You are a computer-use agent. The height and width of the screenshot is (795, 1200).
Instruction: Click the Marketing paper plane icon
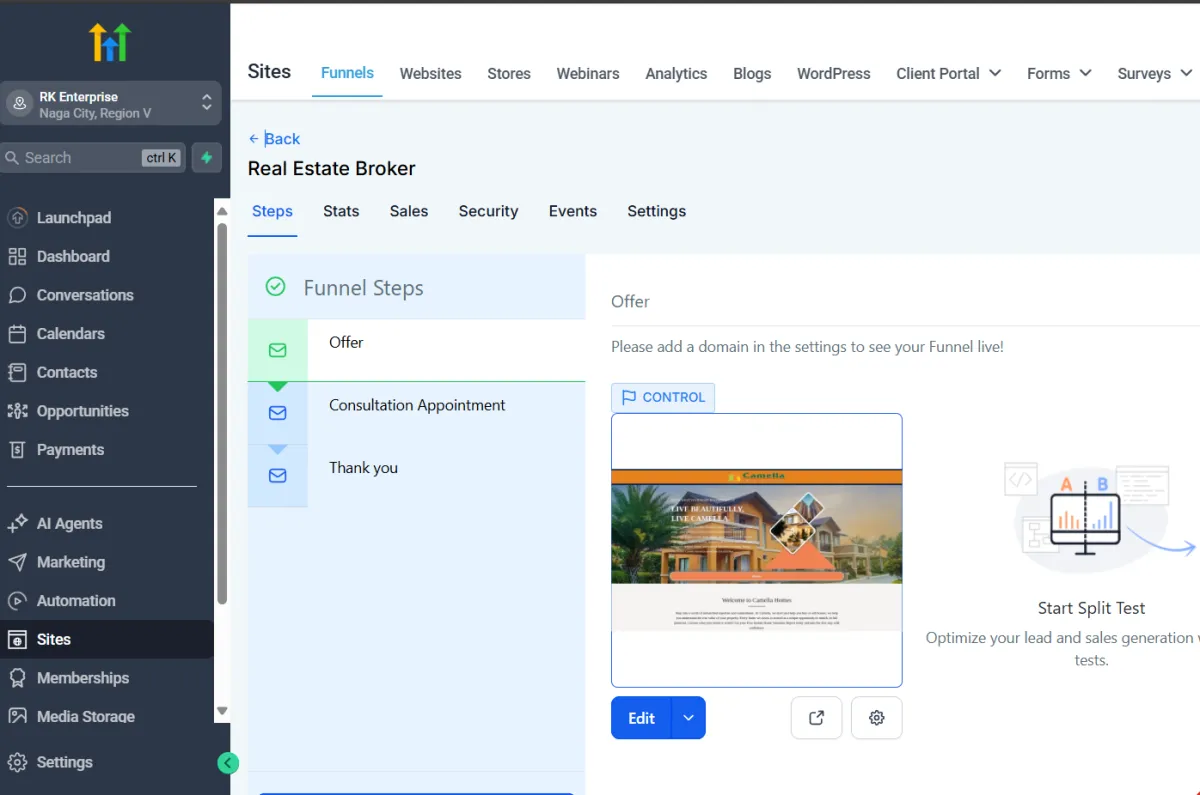17,562
